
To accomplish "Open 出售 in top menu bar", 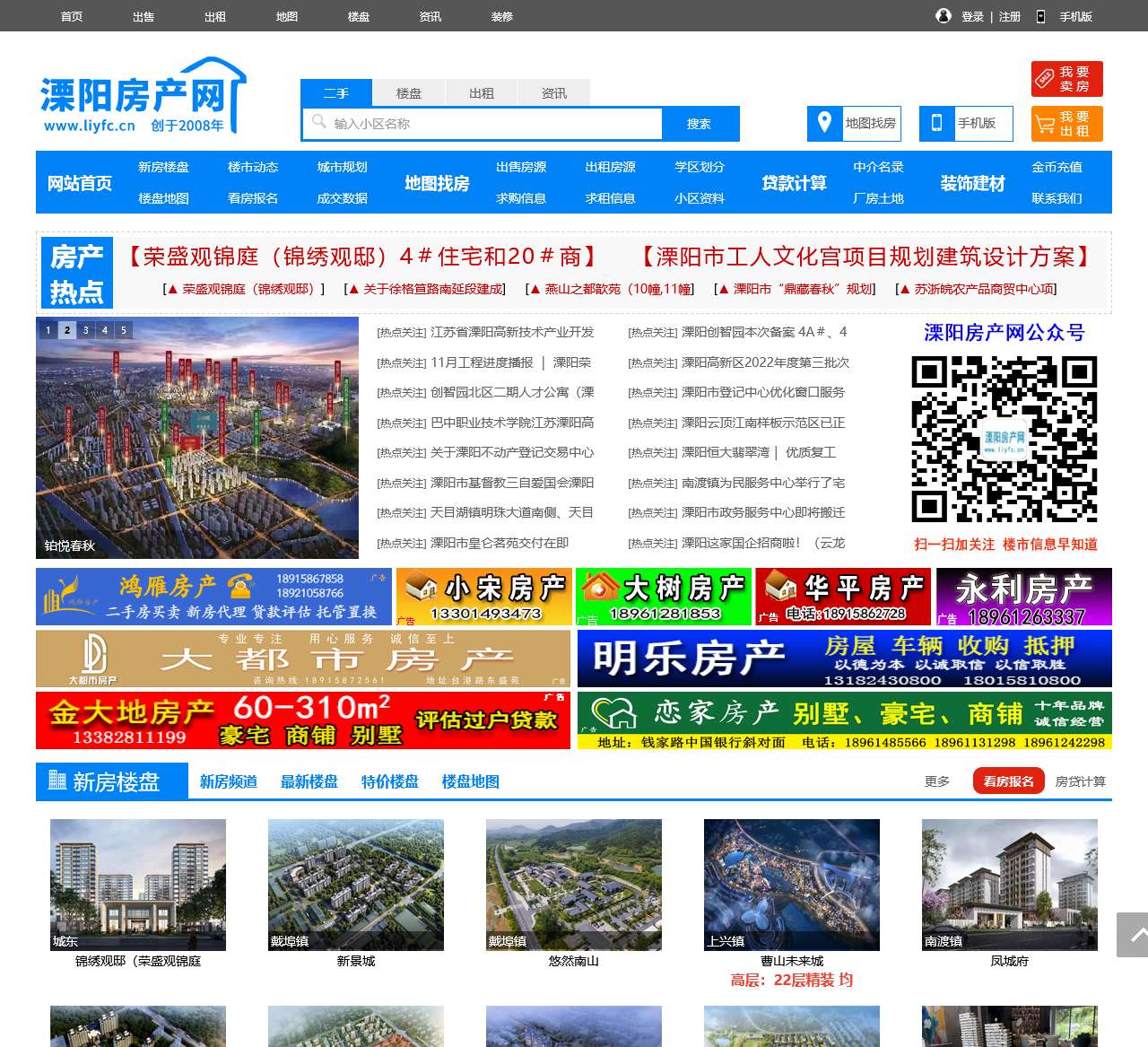I will (x=143, y=16).
